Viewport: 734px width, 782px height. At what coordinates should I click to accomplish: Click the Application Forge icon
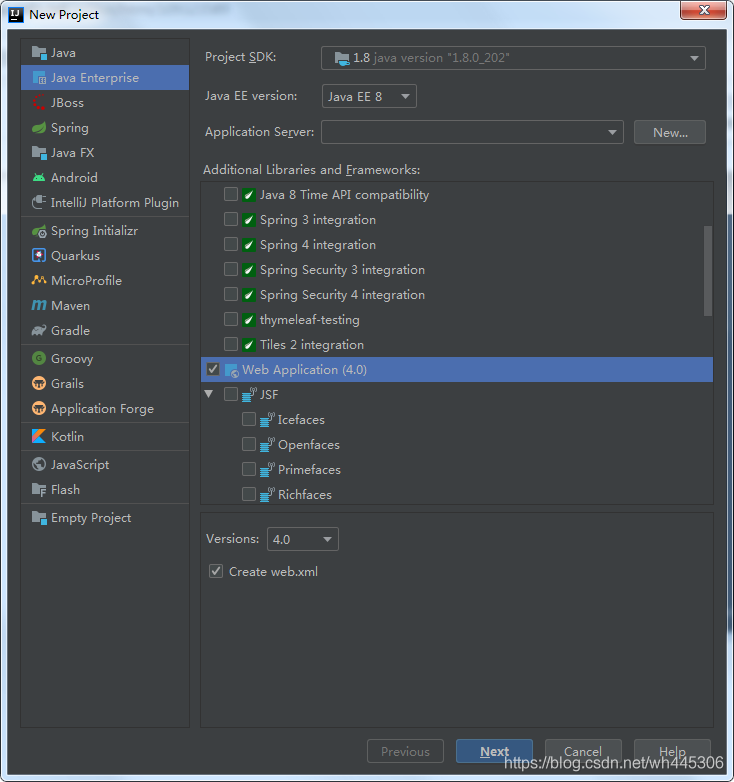39,408
